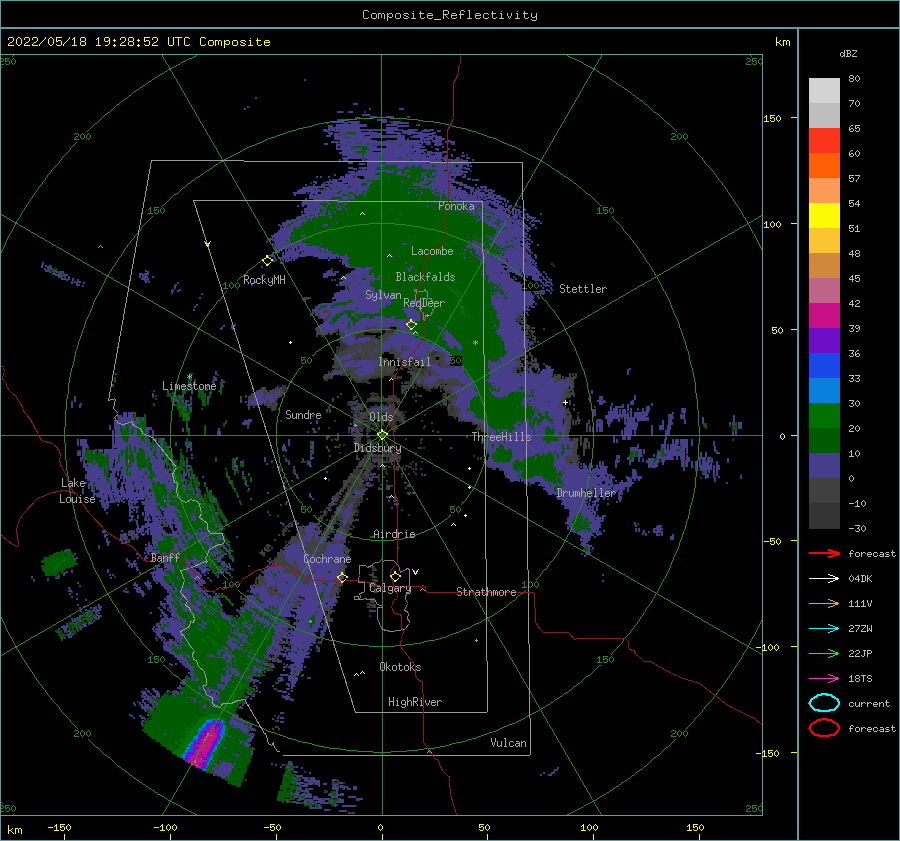
Task: Click the green 22JP arrow icon
Action: pos(824,653)
